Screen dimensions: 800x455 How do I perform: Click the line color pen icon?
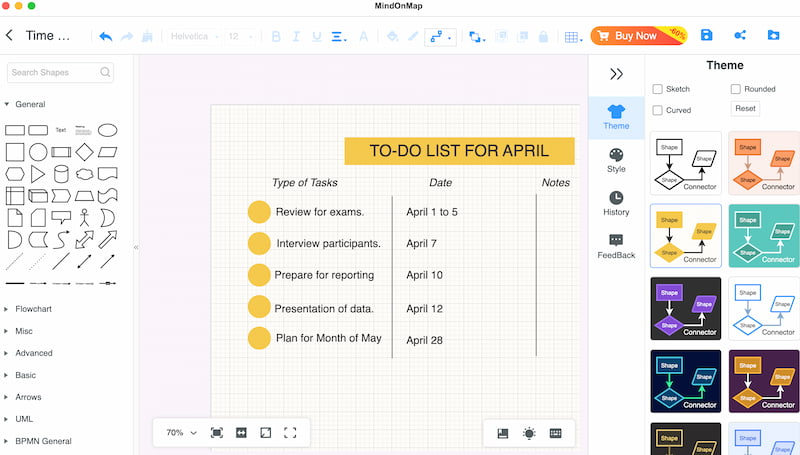point(413,36)
